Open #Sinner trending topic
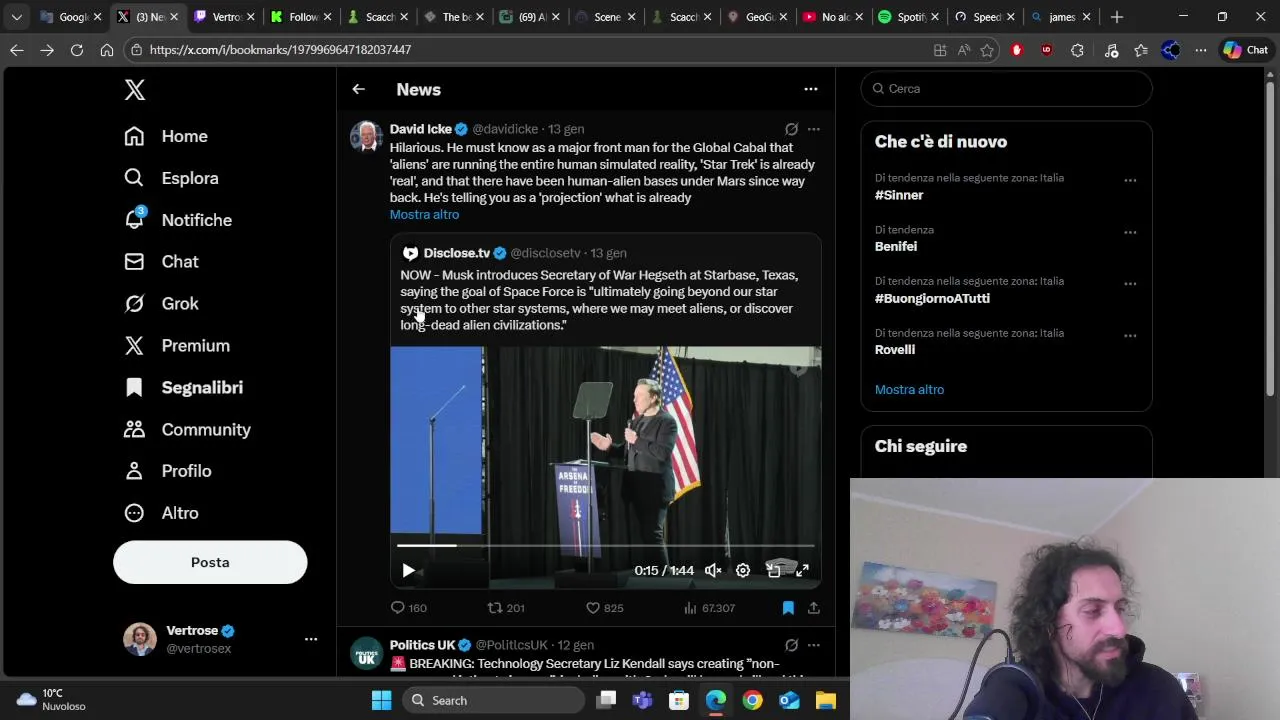Image resolution: width=1280 pixels, height=720 pixels. pos(899,195)
